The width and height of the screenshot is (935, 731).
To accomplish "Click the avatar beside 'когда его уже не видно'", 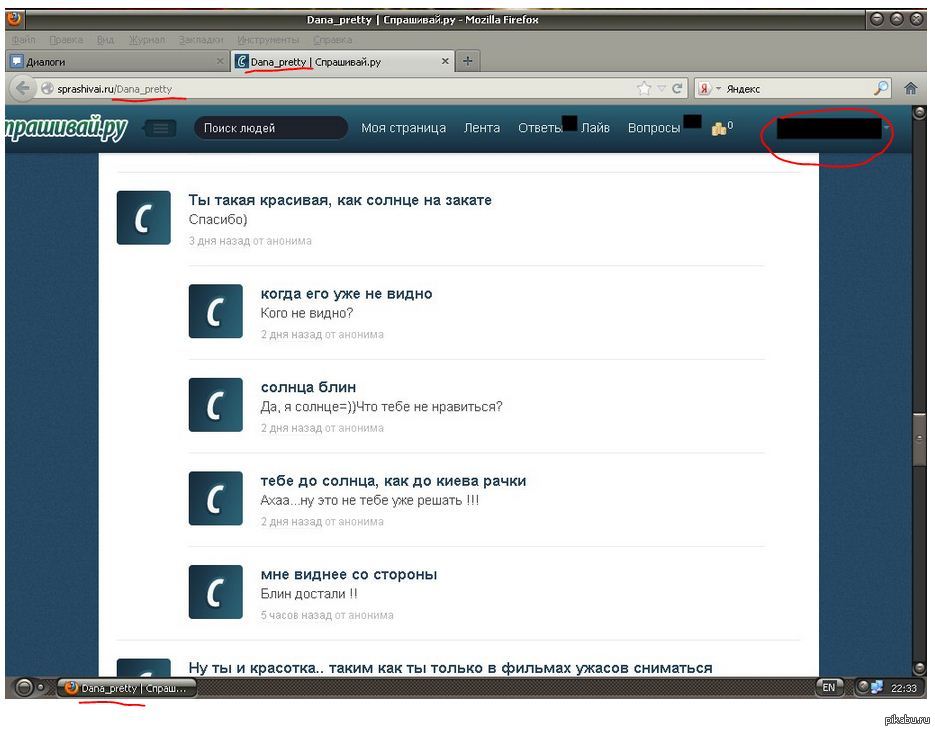I will pos(216,311).
